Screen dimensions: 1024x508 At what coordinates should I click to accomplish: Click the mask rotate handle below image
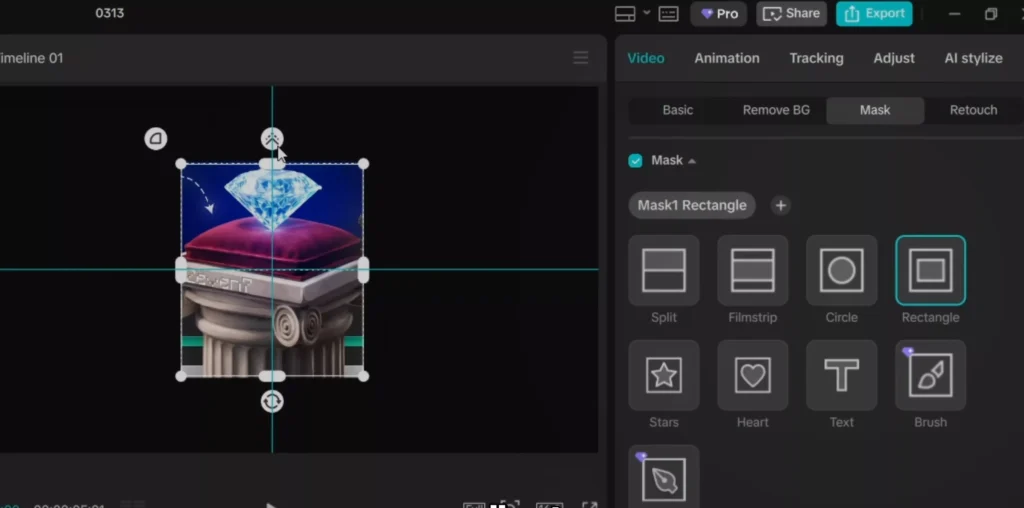pos(272,401)
